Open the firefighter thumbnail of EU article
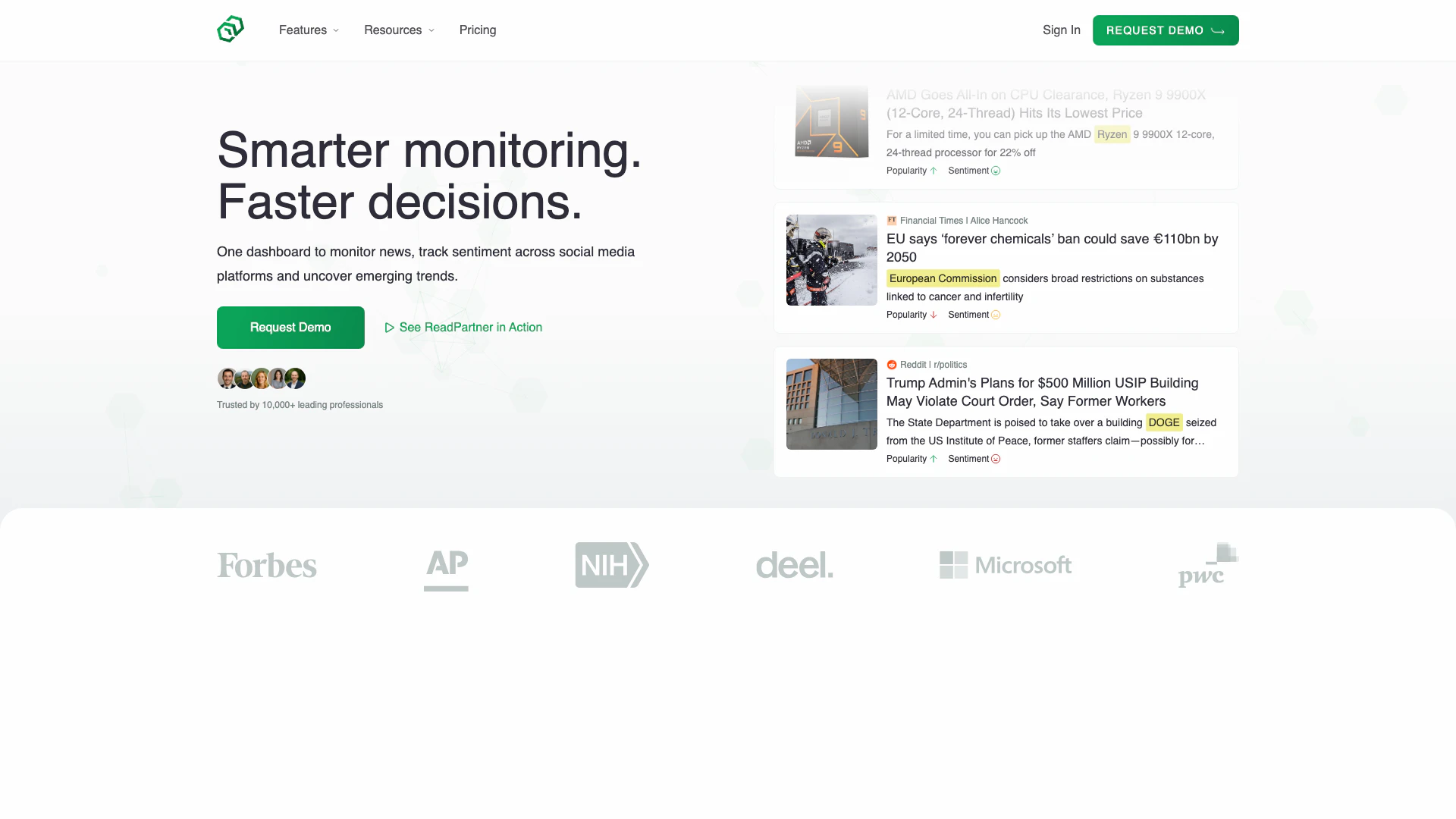 pyautogui.click(x=831, y=260)
